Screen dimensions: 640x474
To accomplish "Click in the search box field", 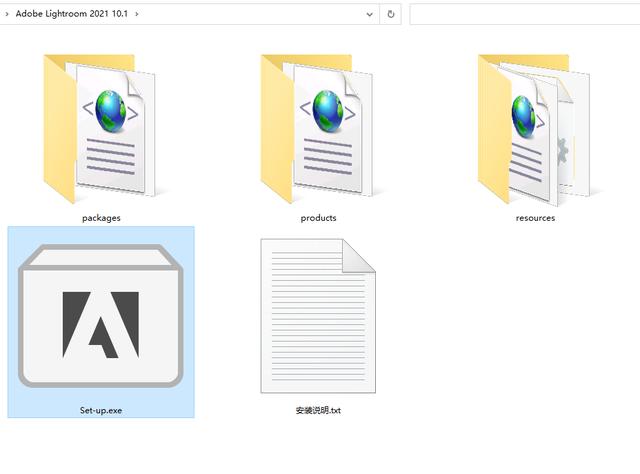I will 525,14.
